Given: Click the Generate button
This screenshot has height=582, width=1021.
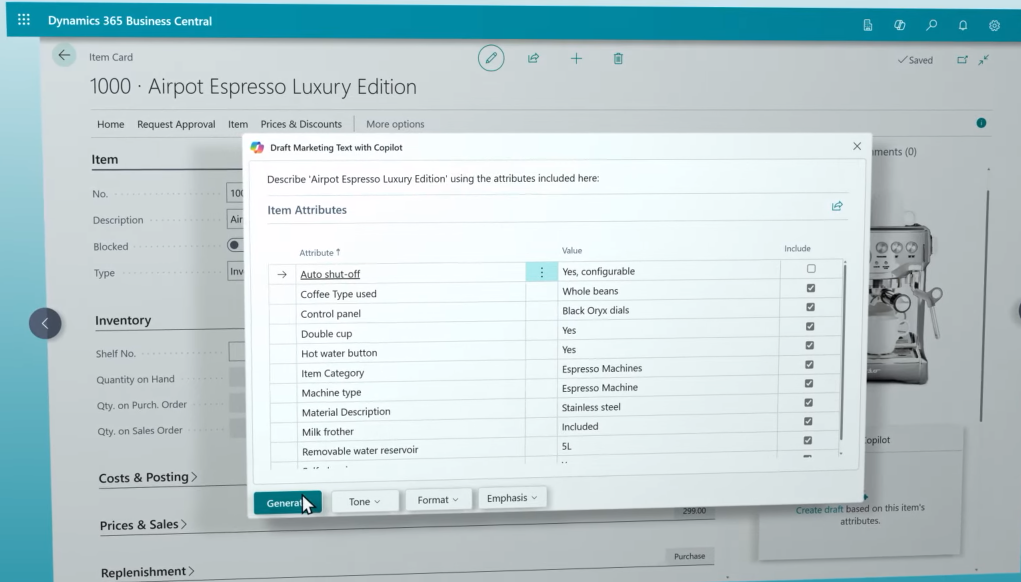Looking at the screenshot, I should click(x=287, y=503).
